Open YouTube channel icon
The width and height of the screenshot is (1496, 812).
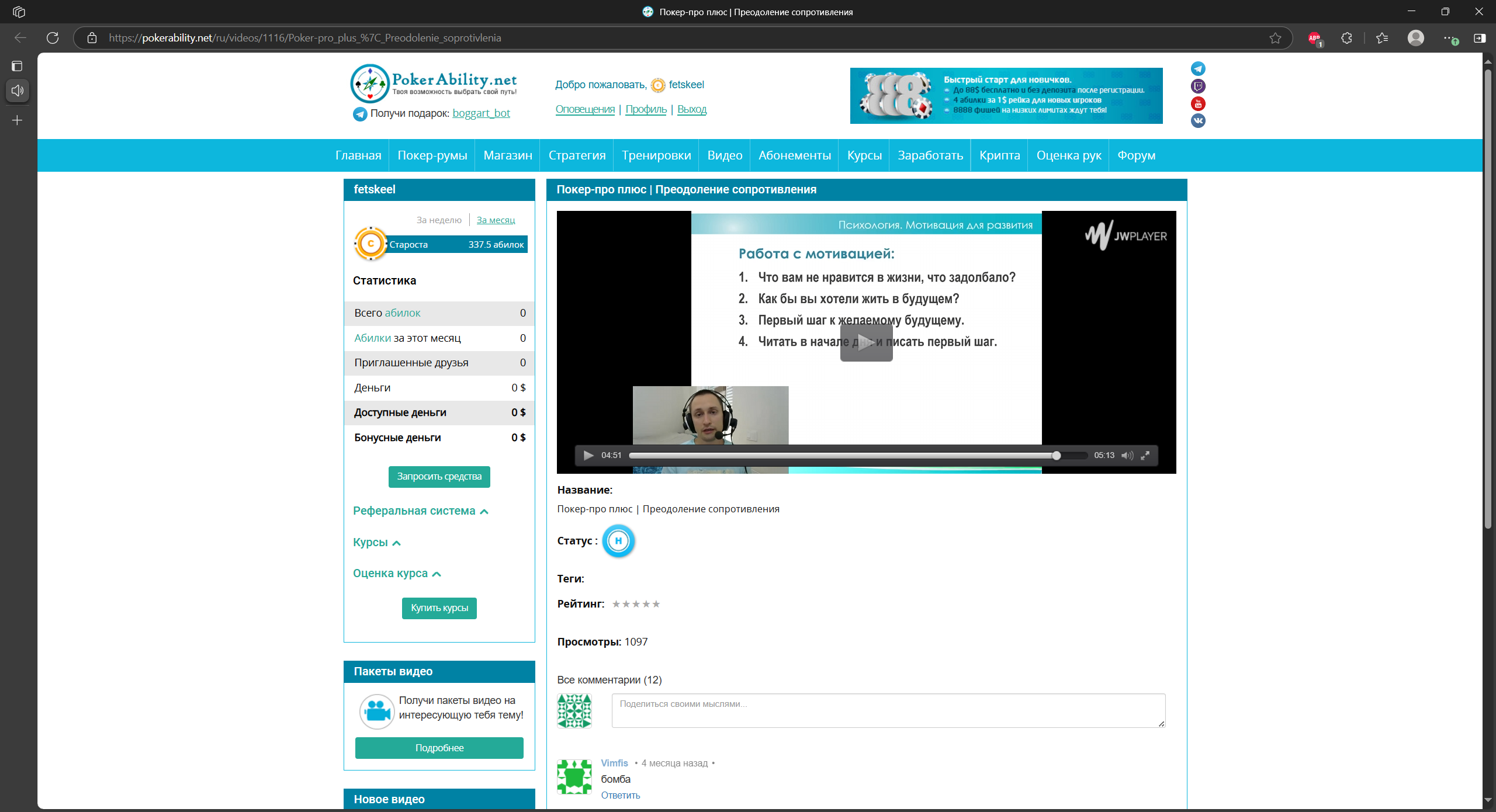click(x=1198, y=103)
